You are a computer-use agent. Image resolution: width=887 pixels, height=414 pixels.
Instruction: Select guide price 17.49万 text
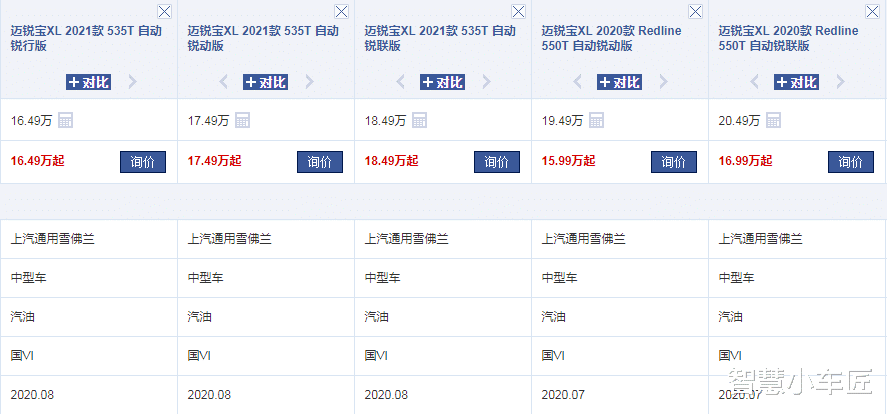tap(208, 120)
